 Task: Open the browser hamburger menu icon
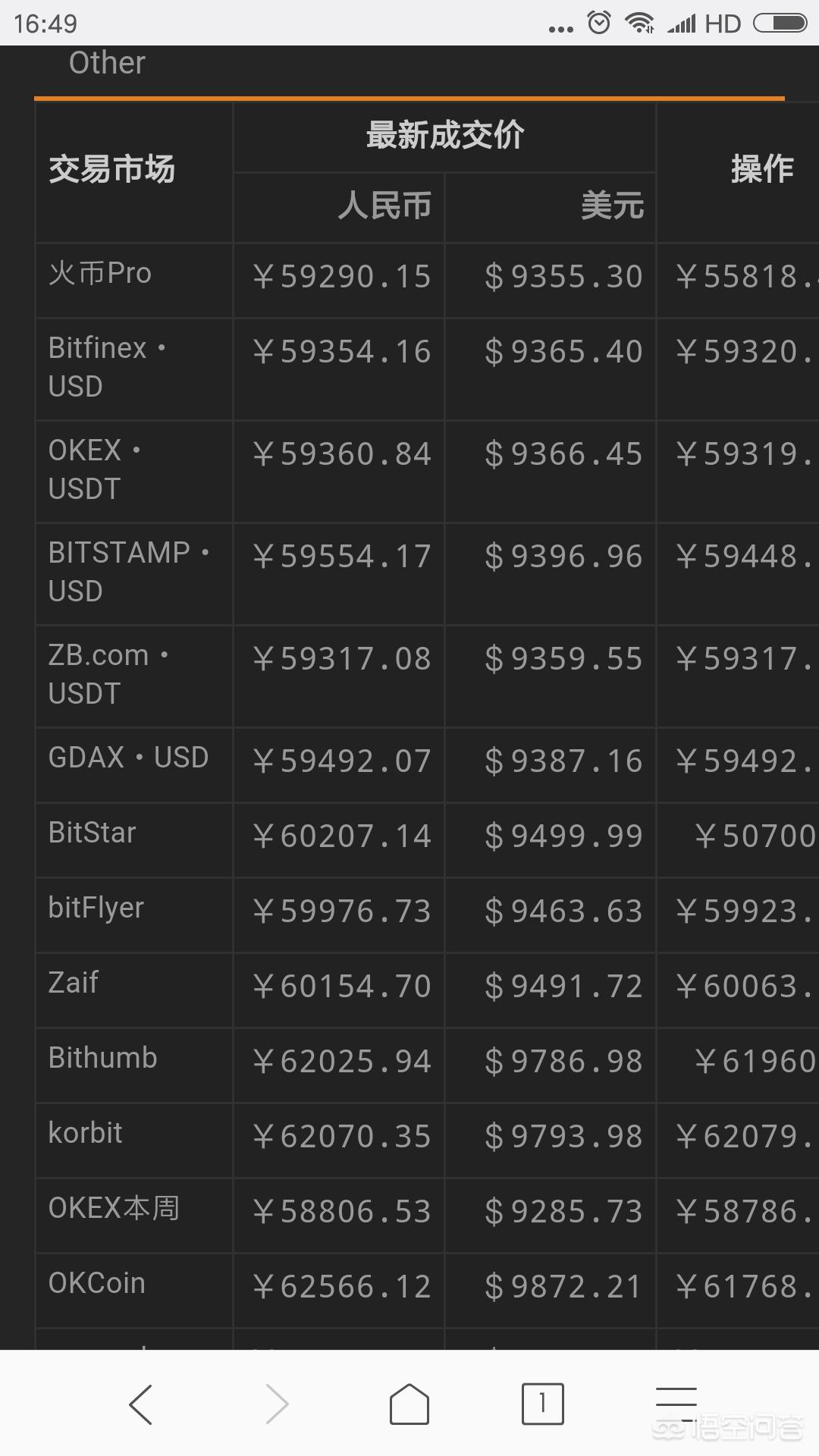(x=676, y=1404)
